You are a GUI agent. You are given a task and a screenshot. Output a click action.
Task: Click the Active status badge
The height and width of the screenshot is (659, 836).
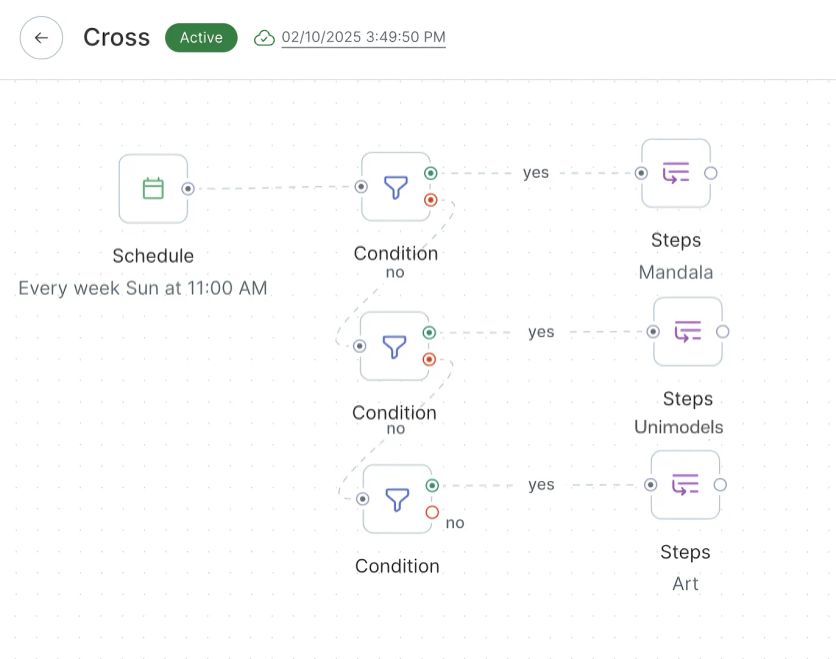(201, 38)
